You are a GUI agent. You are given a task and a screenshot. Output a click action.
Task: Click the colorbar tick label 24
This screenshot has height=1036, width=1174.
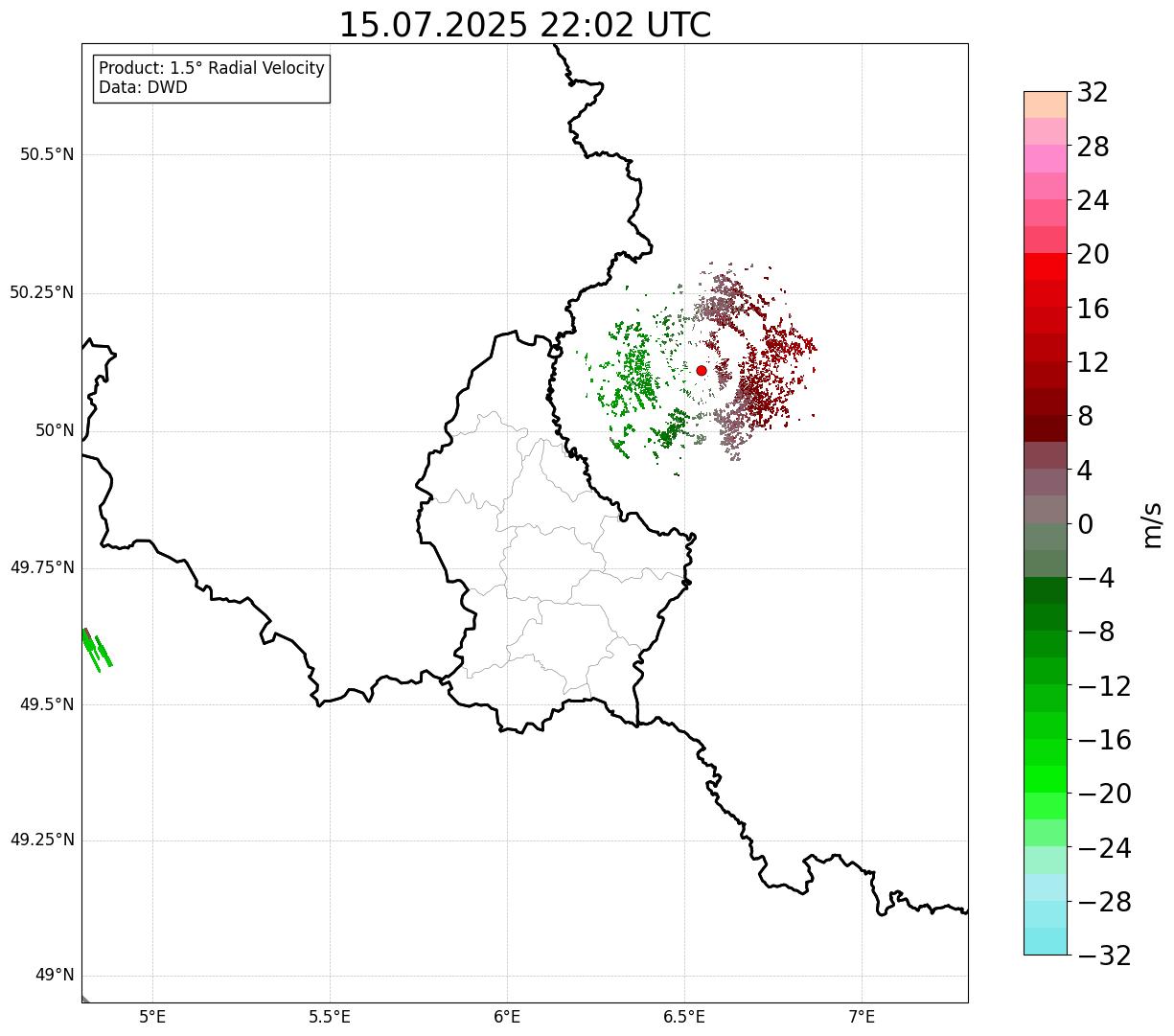(1093, 200)
